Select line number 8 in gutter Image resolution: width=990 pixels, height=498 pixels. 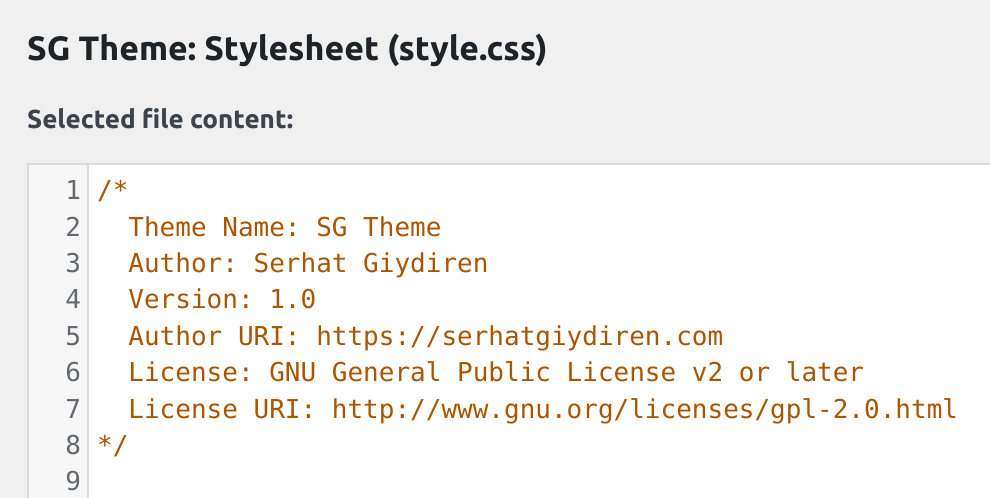point(73,445)
